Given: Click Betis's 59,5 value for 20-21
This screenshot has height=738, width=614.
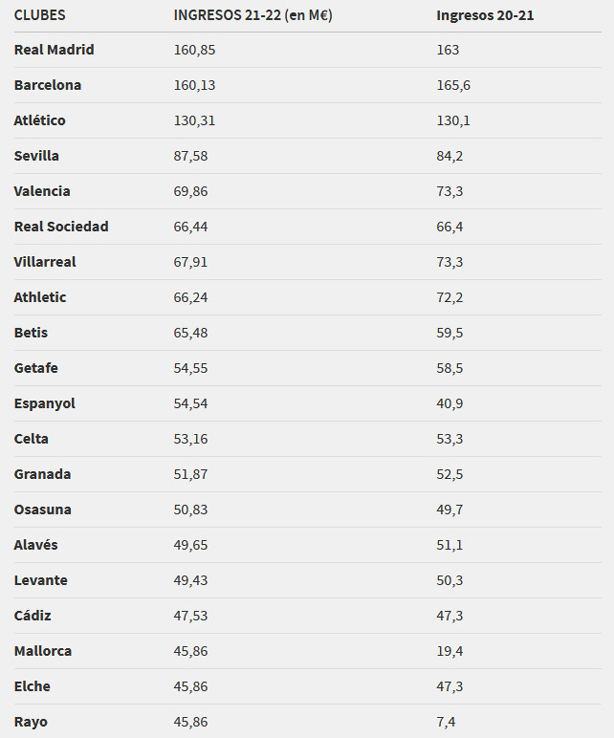Looking at the screenshot, I should coord(450,332).
